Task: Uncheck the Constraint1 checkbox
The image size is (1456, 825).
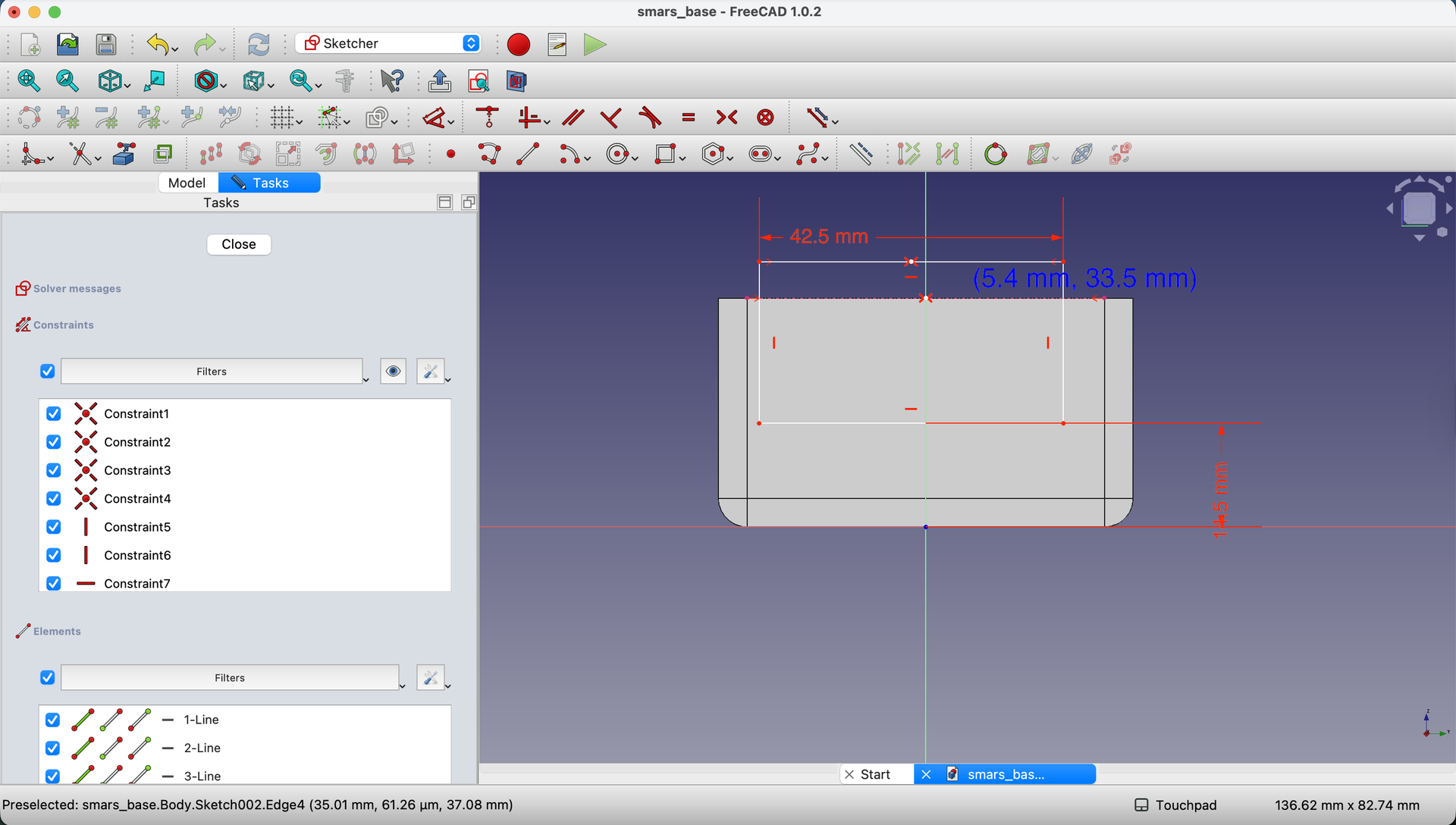Action: (53, 413)
